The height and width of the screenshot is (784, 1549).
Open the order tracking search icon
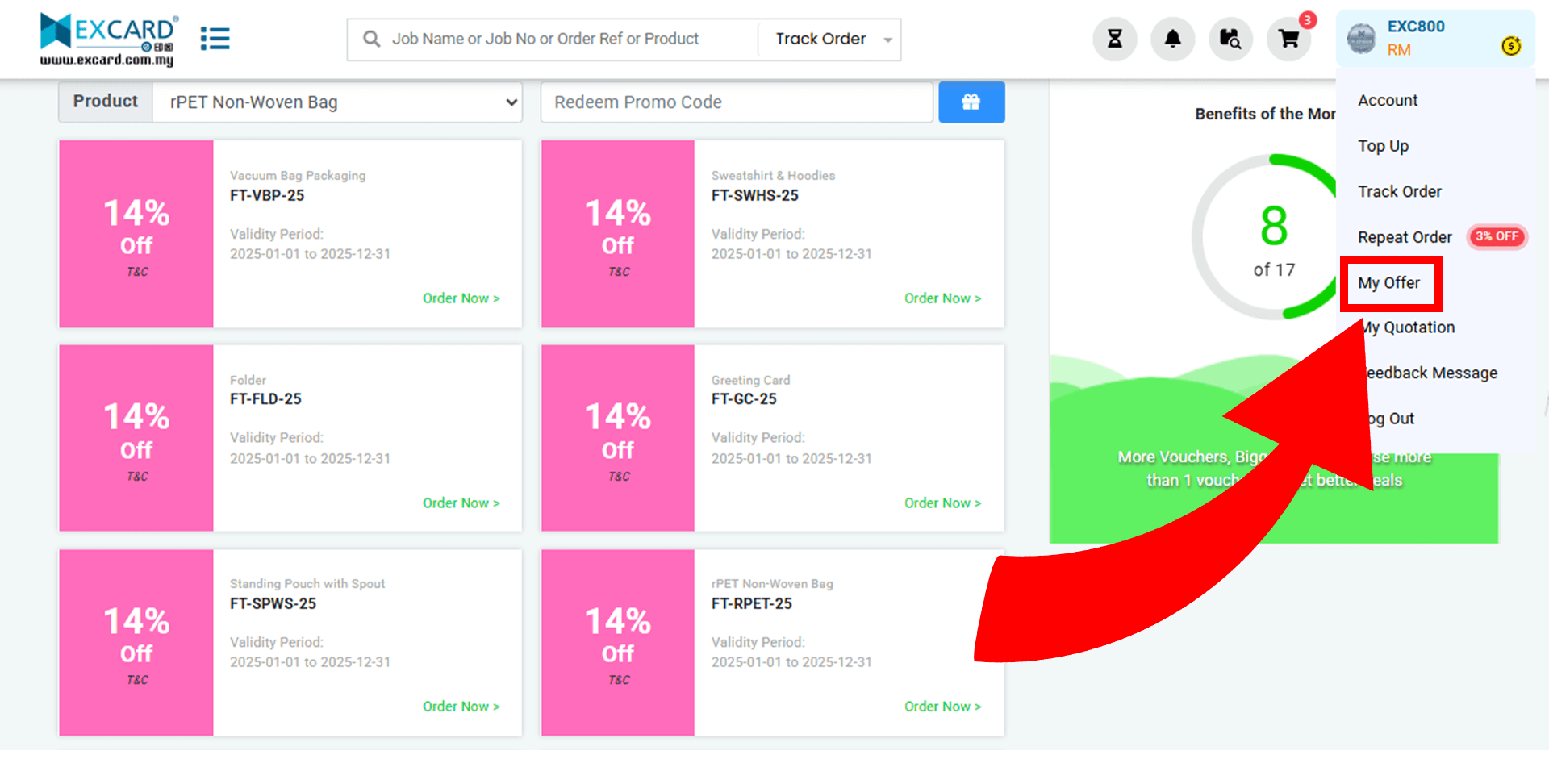1230,39
